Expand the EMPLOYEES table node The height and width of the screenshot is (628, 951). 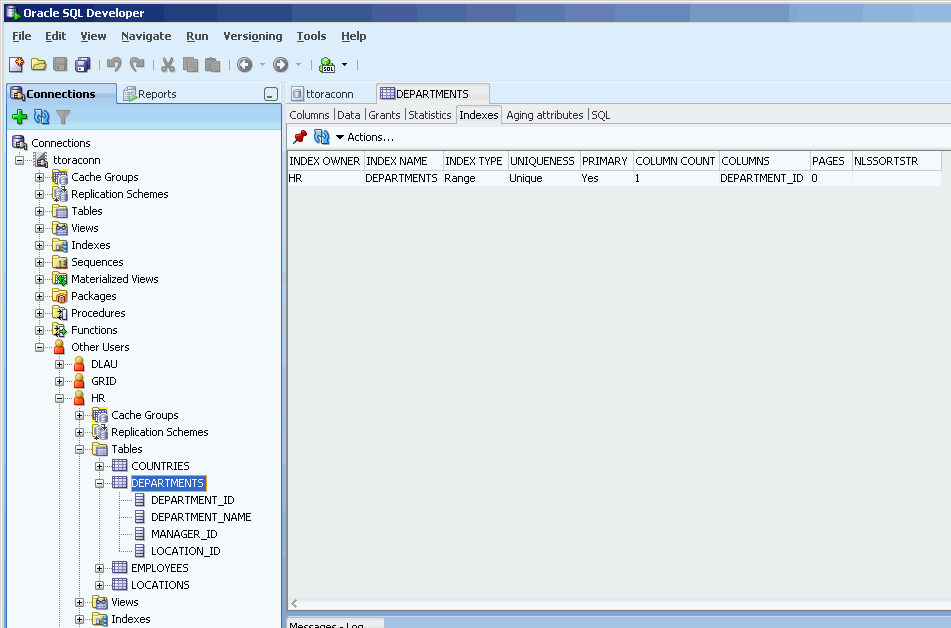click(99, 567)
